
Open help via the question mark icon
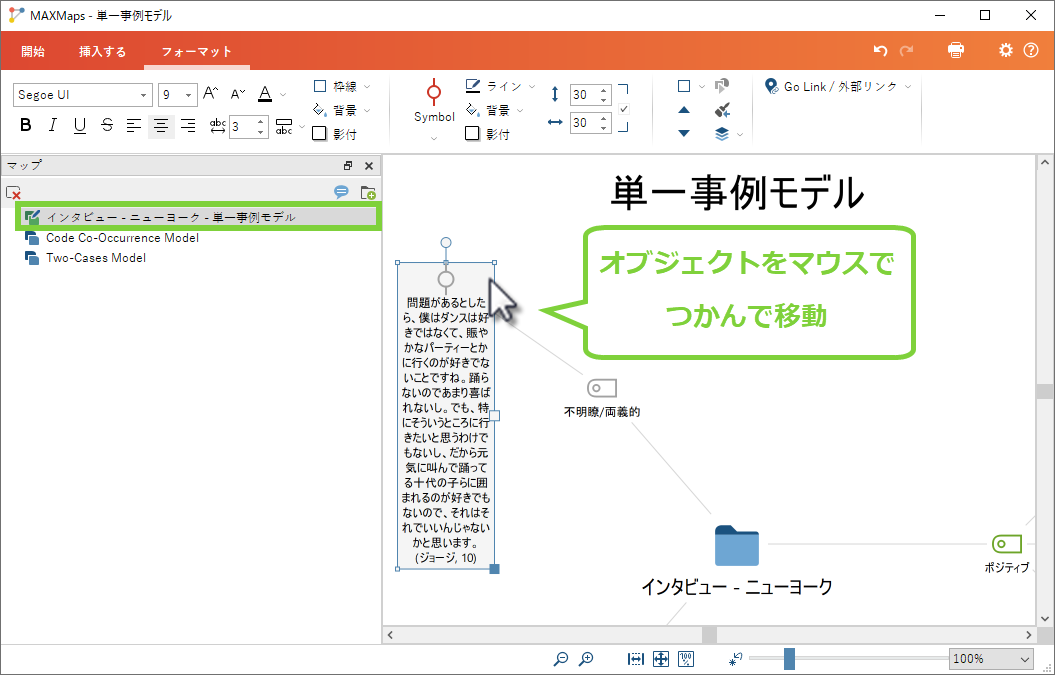[x=1031, y=50]
